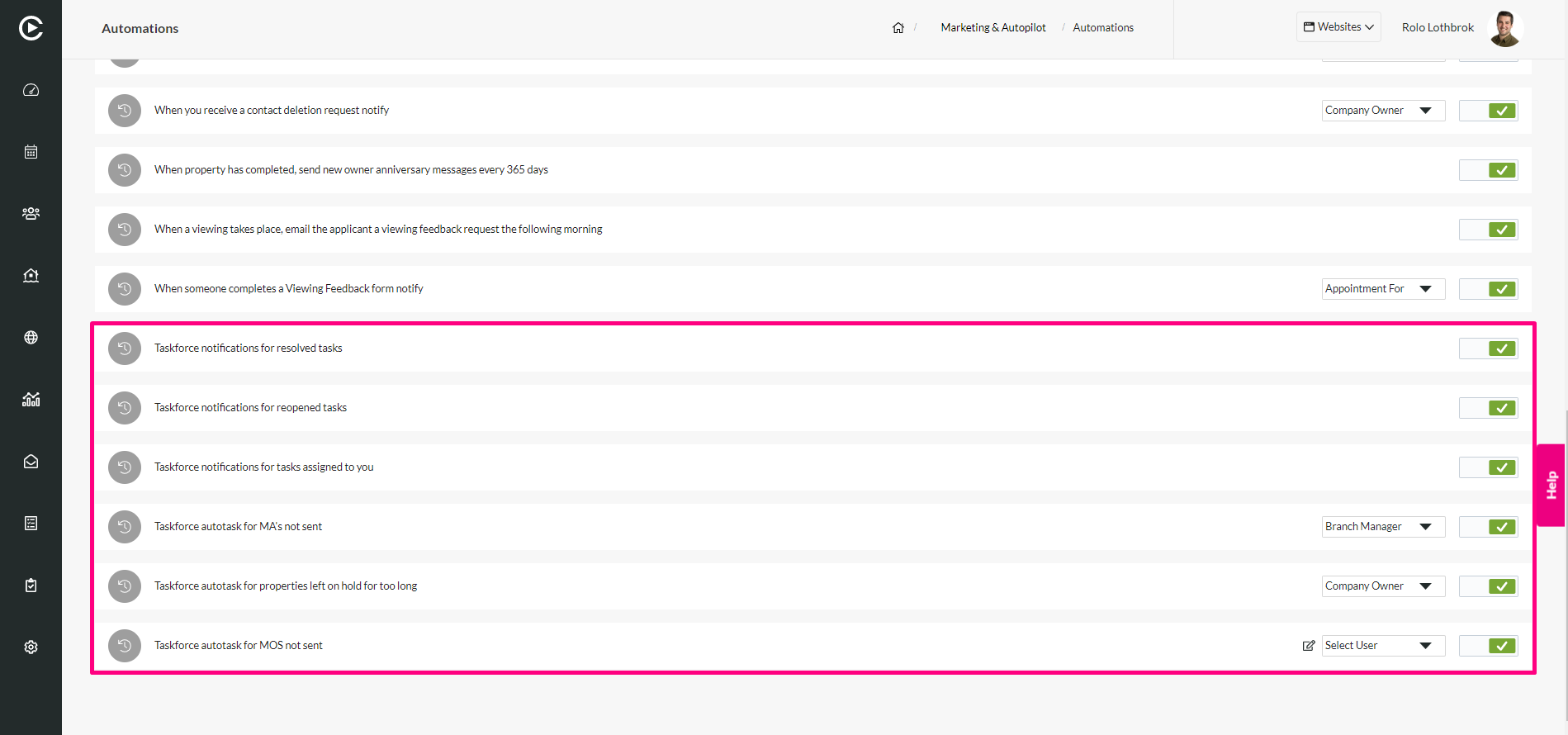Go to Marketing & Autopilot breadcrumb
The height and width of the screenshot is (735, 1568).
tap(993, 28)
